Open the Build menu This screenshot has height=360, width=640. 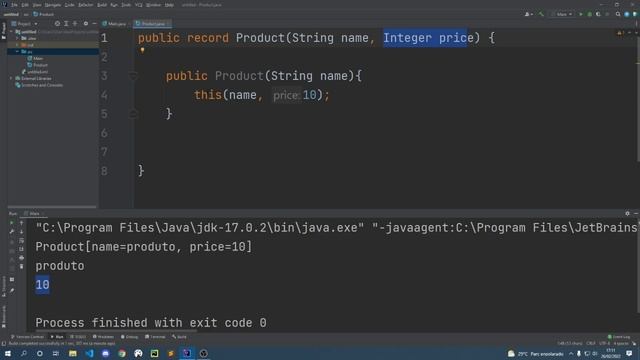102,5
